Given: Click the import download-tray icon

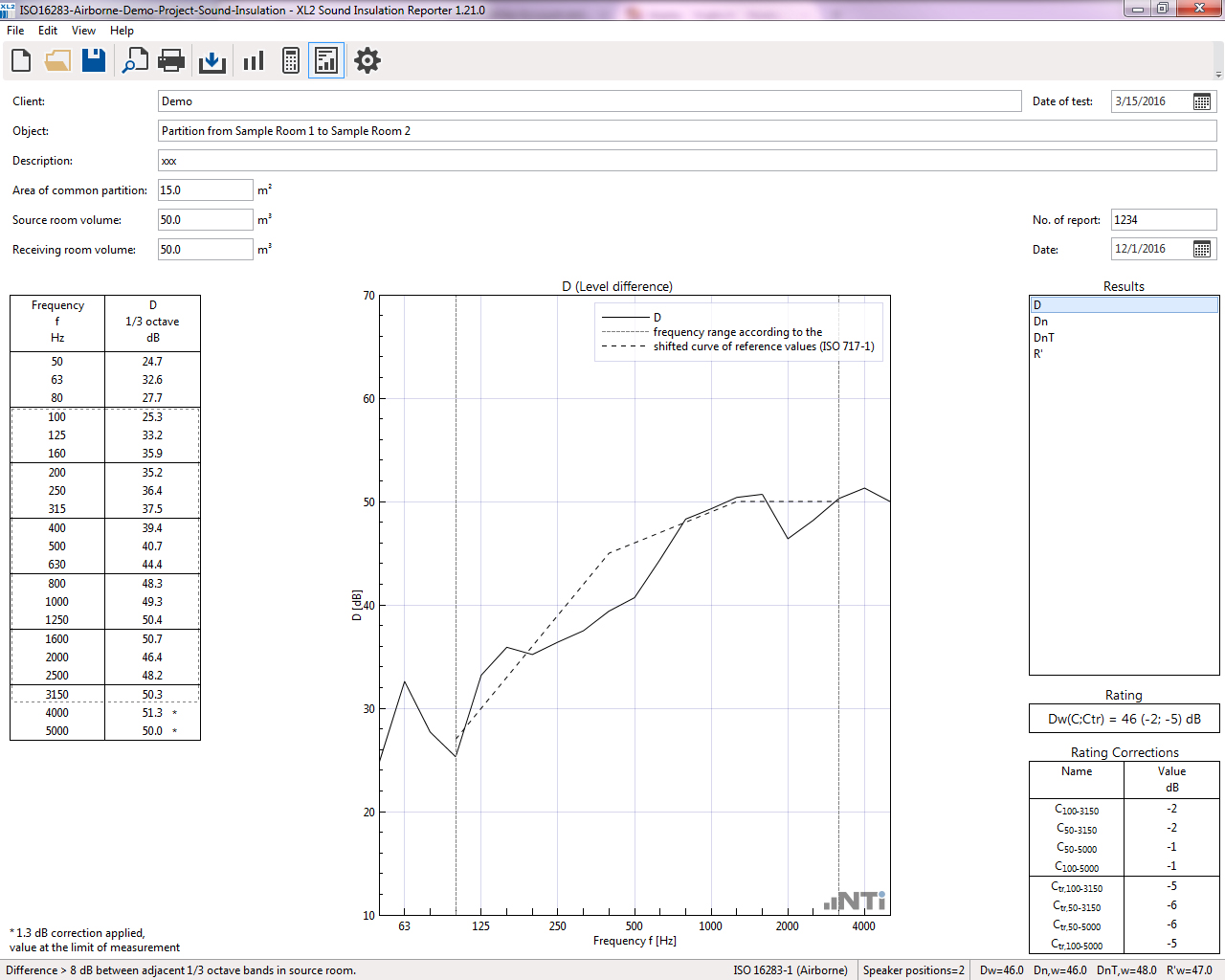Looking at the screenshot, I should (212, 61).
